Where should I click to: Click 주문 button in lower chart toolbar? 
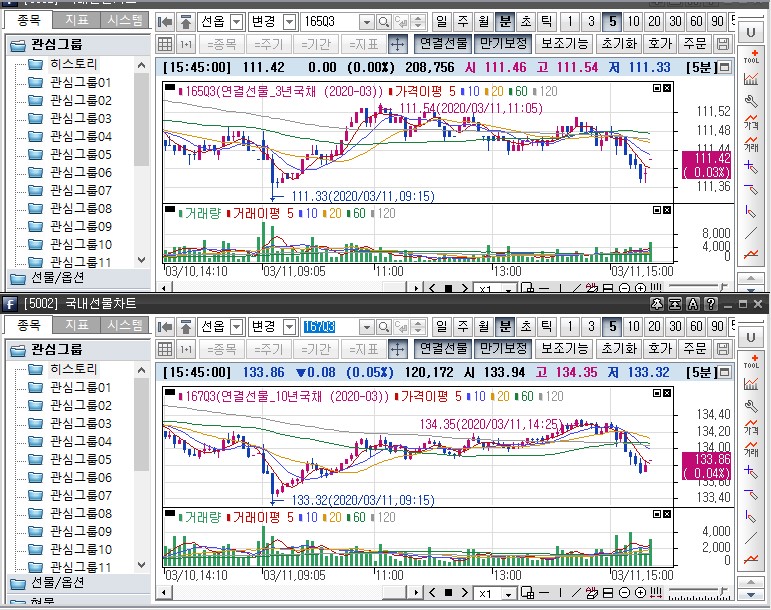tap(694, 348)
